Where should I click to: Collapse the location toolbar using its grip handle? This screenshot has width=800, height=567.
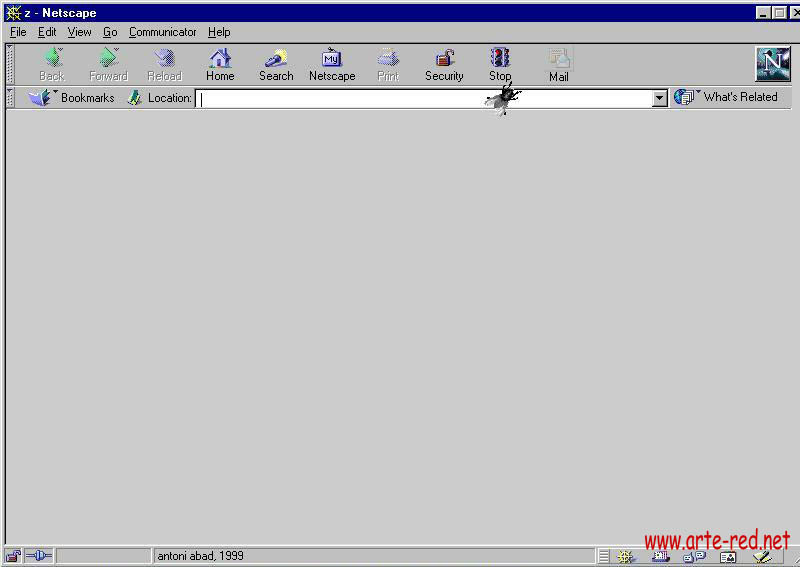(x=10, y=98)
